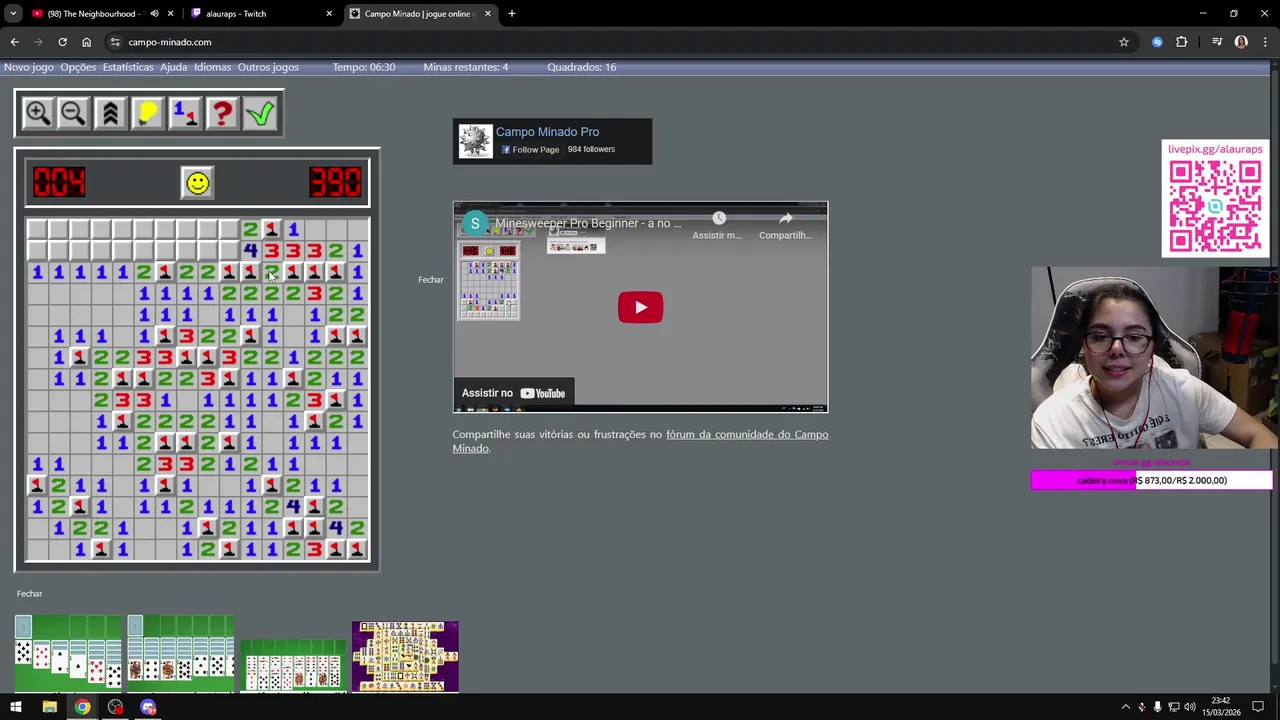Close the alauraps Twitch tab
The width and height of the screenshot is (1280, 720).
coord(329,14)
